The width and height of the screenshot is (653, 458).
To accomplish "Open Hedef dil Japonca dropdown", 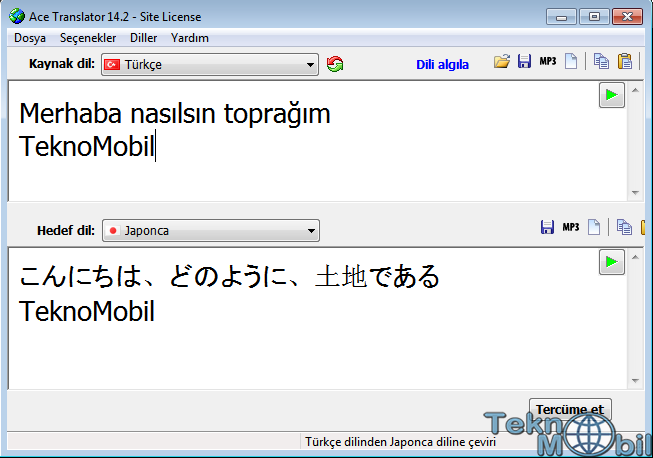I will pos(211,231).
